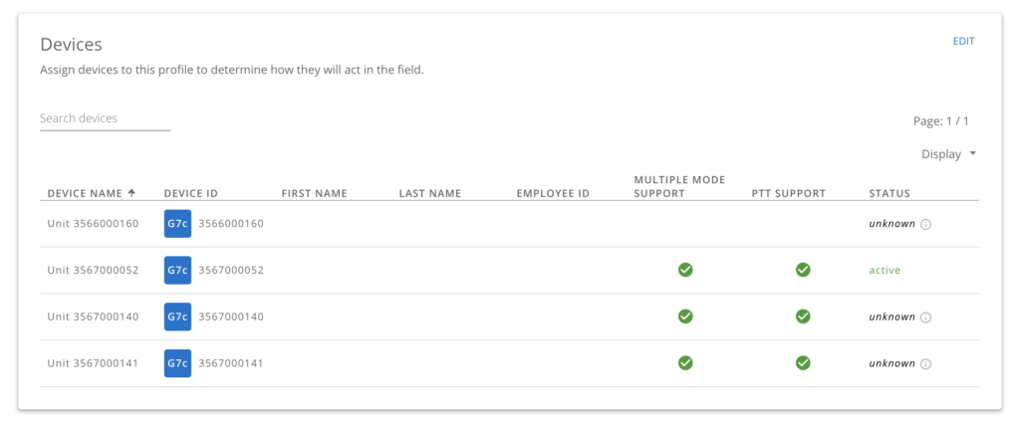Click the active status for Unit 3567000052
Image resolution: width=1020 pixels, height=426 pixels.
pos(886,270)
